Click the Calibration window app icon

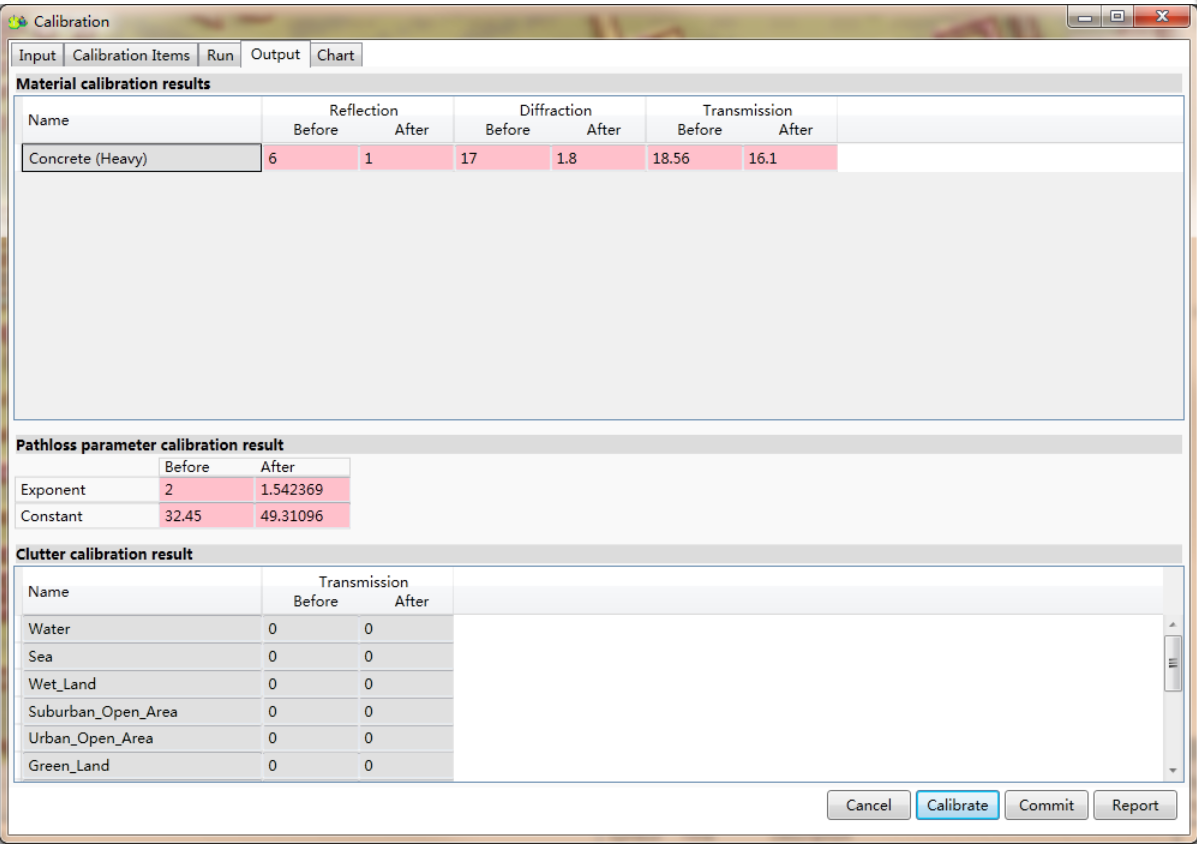pos(17,21)
